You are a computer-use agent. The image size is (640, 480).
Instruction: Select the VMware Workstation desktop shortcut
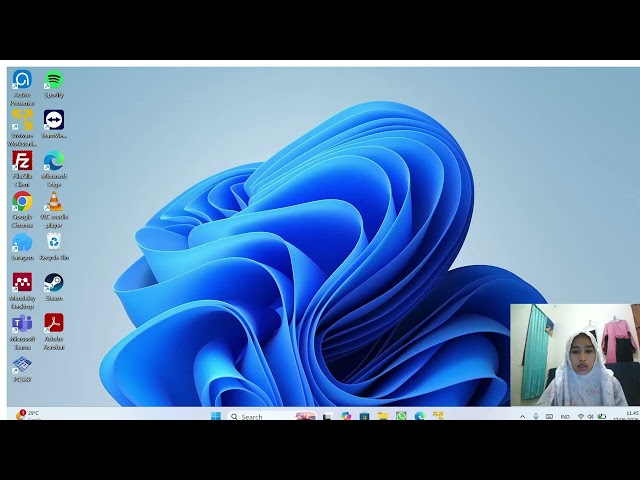22,128
